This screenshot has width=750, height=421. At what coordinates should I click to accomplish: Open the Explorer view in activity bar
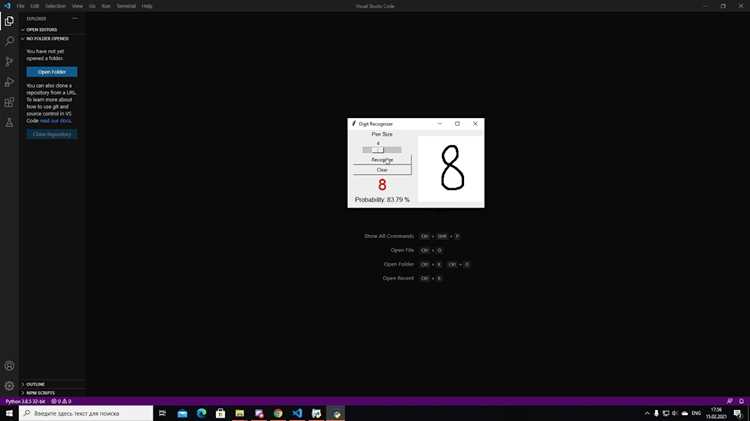[x=9, y=21]
